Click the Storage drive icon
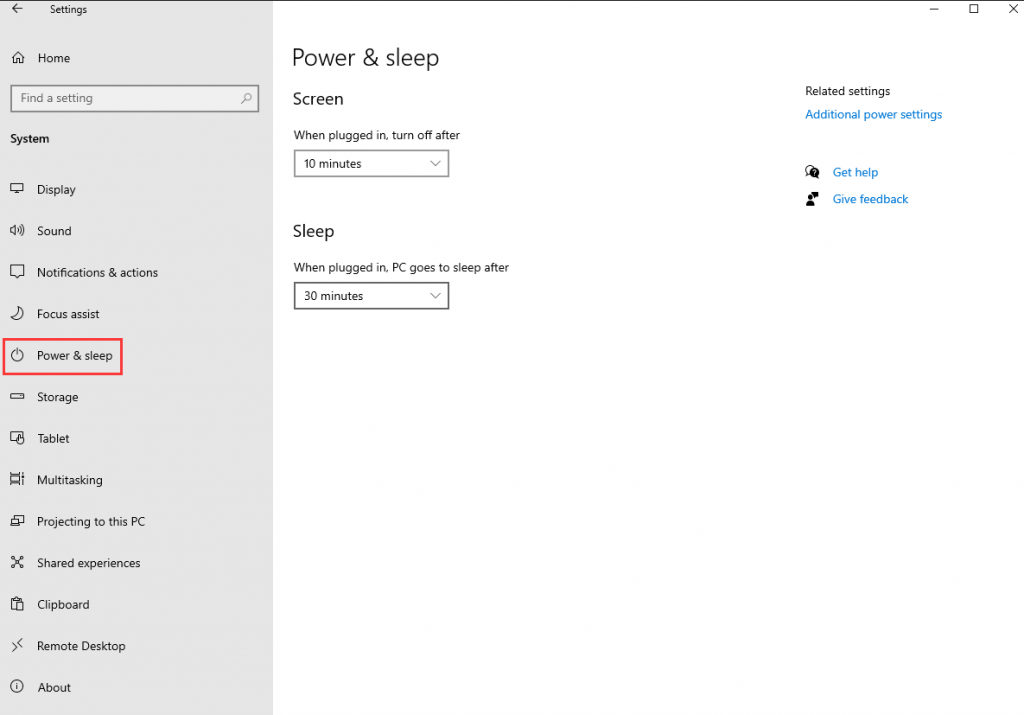The width and height of the screenshot is (1024, 715). coord(17,397)
